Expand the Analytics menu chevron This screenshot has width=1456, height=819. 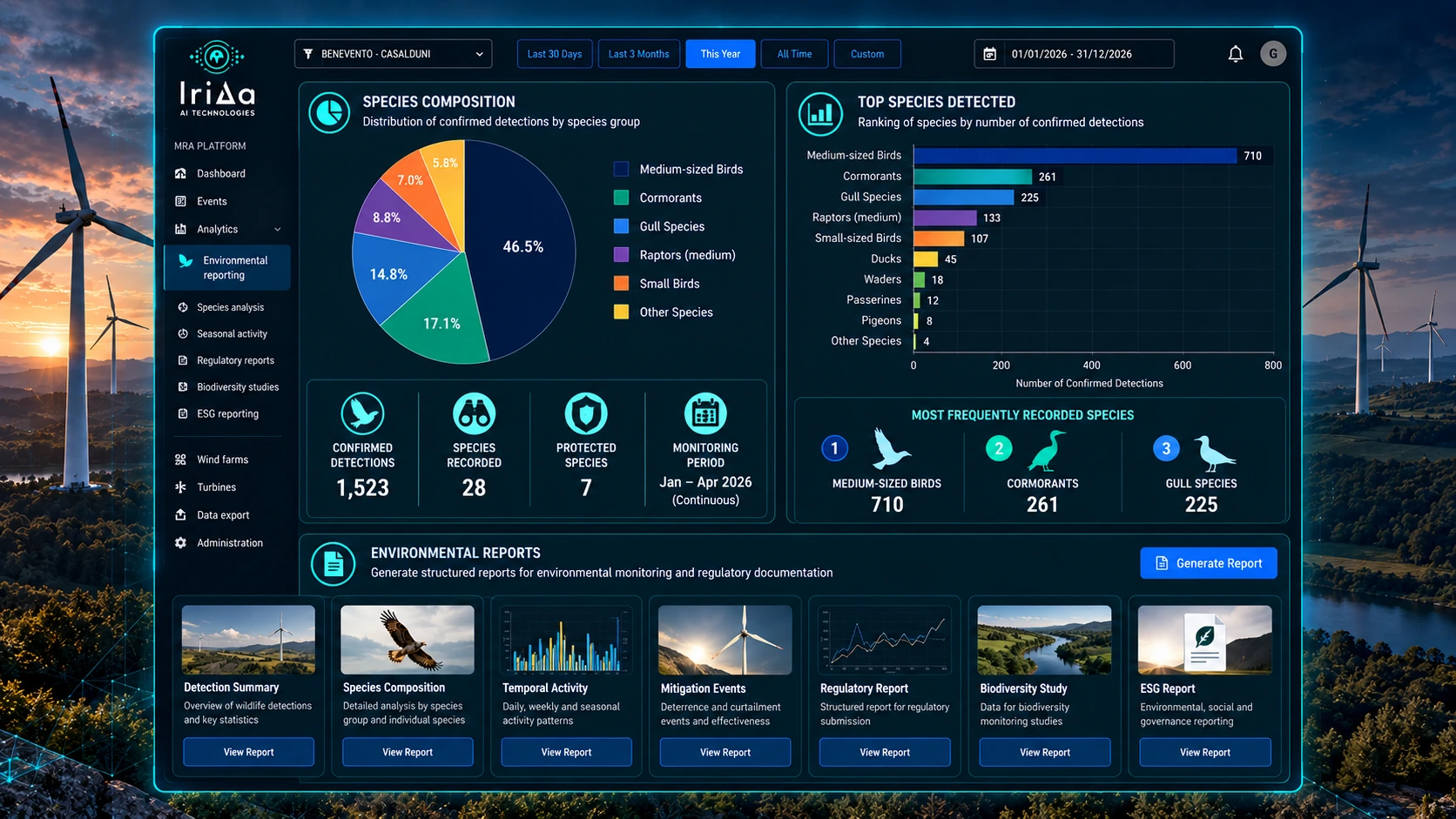point(278,230)
